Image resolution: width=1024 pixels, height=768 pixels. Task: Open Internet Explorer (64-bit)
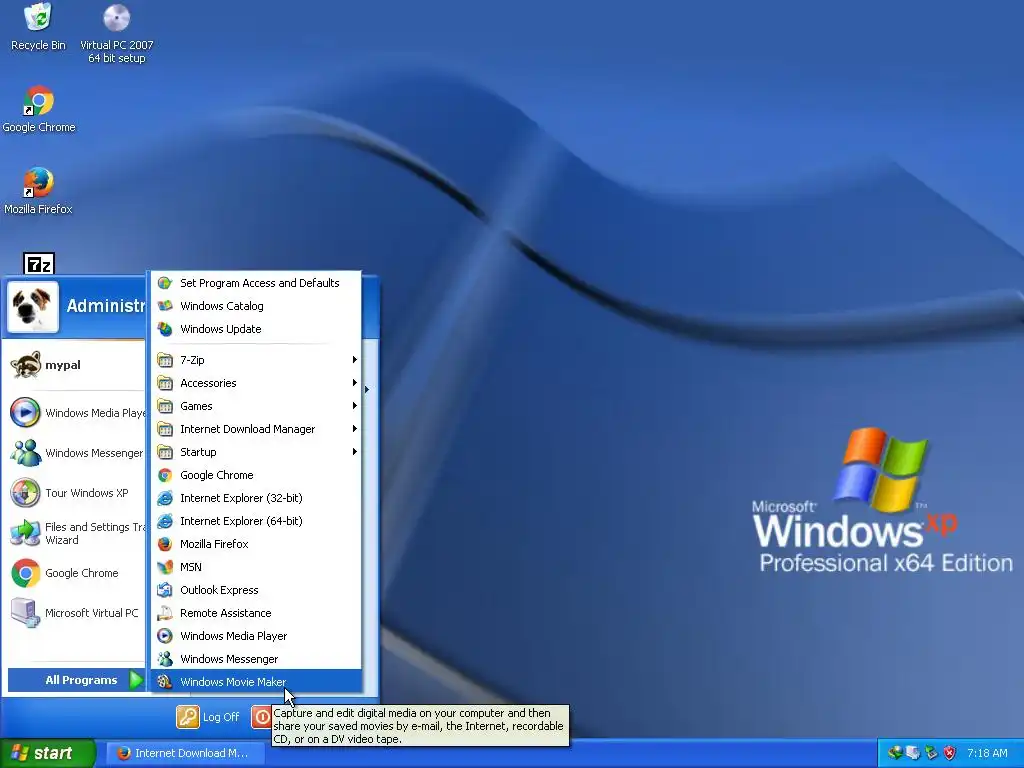[256, 520]
